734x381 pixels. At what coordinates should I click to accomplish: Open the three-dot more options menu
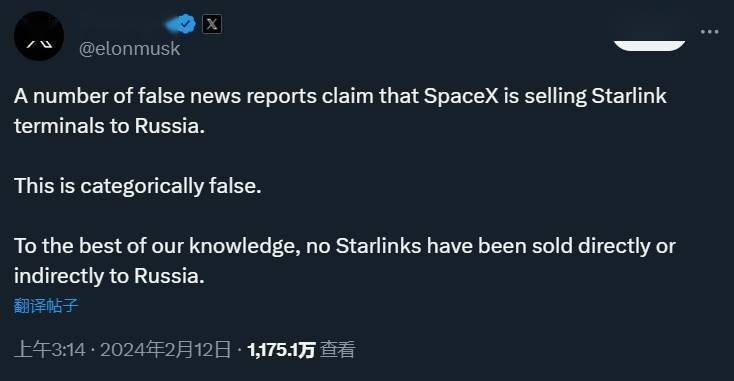tap(710, 32)
